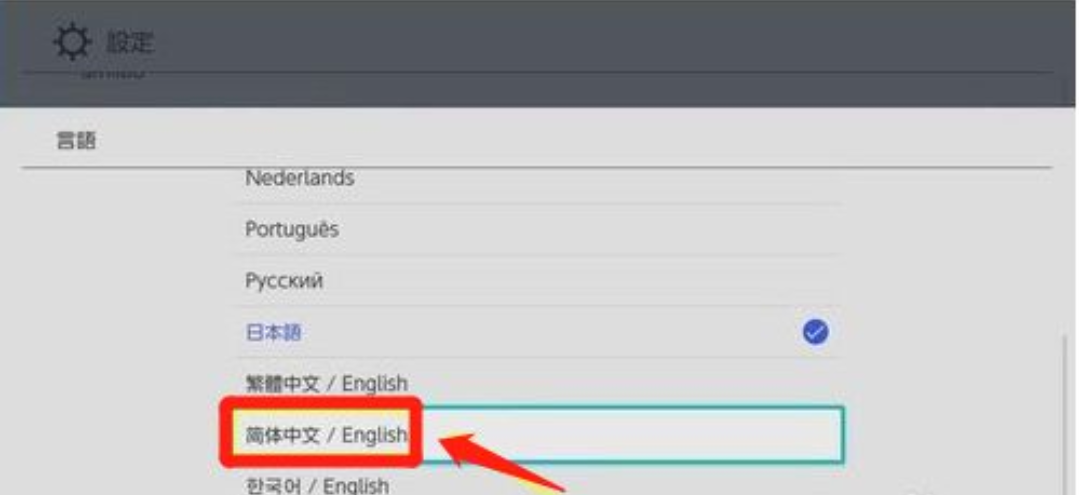The image size is (1079, 495).
Task: Choose 繁體中文 / English language option
Action: [x=326, y=384]
